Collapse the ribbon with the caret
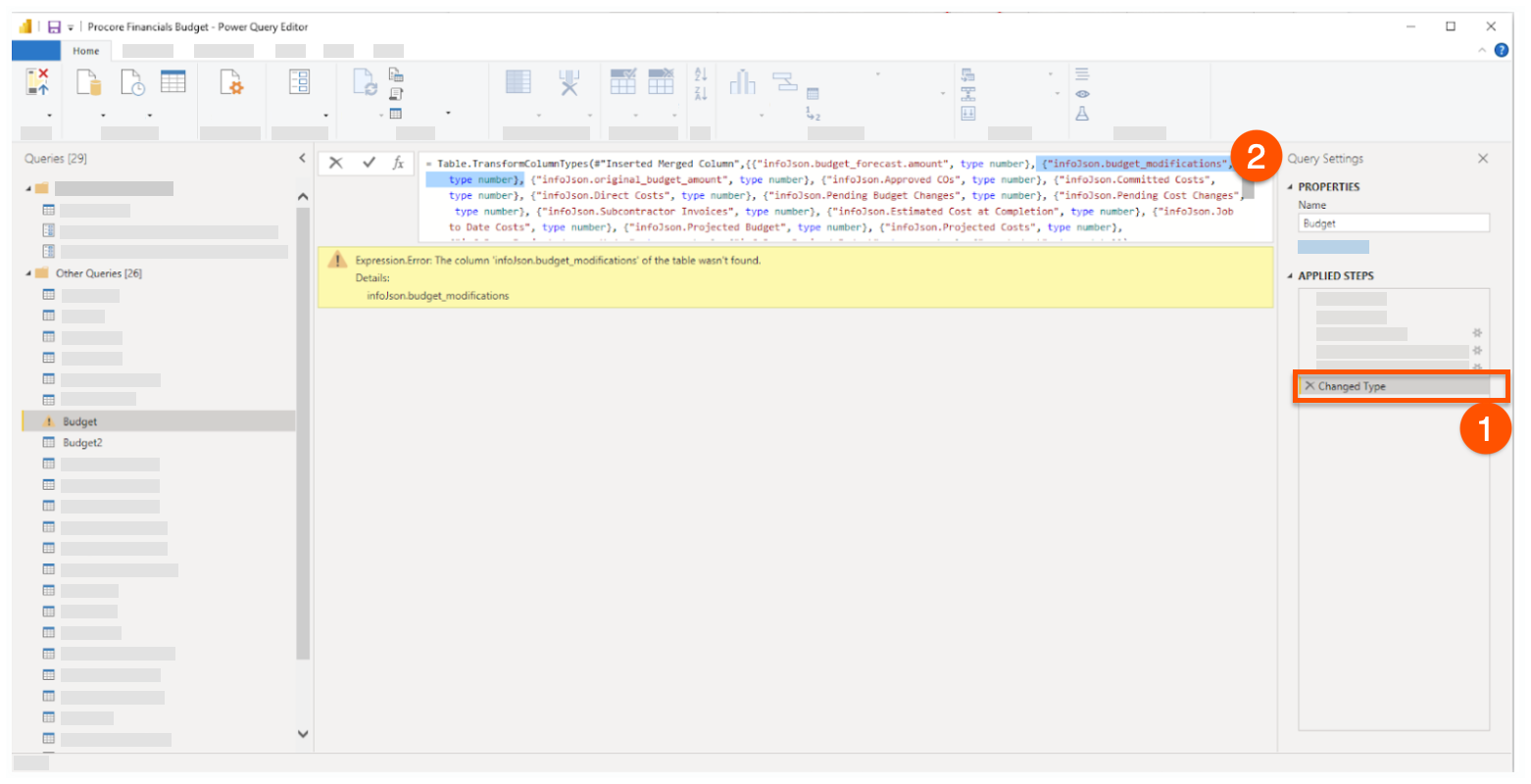Image resolution: width=1531 pixels, height=784 pixels. point(1482,51)
